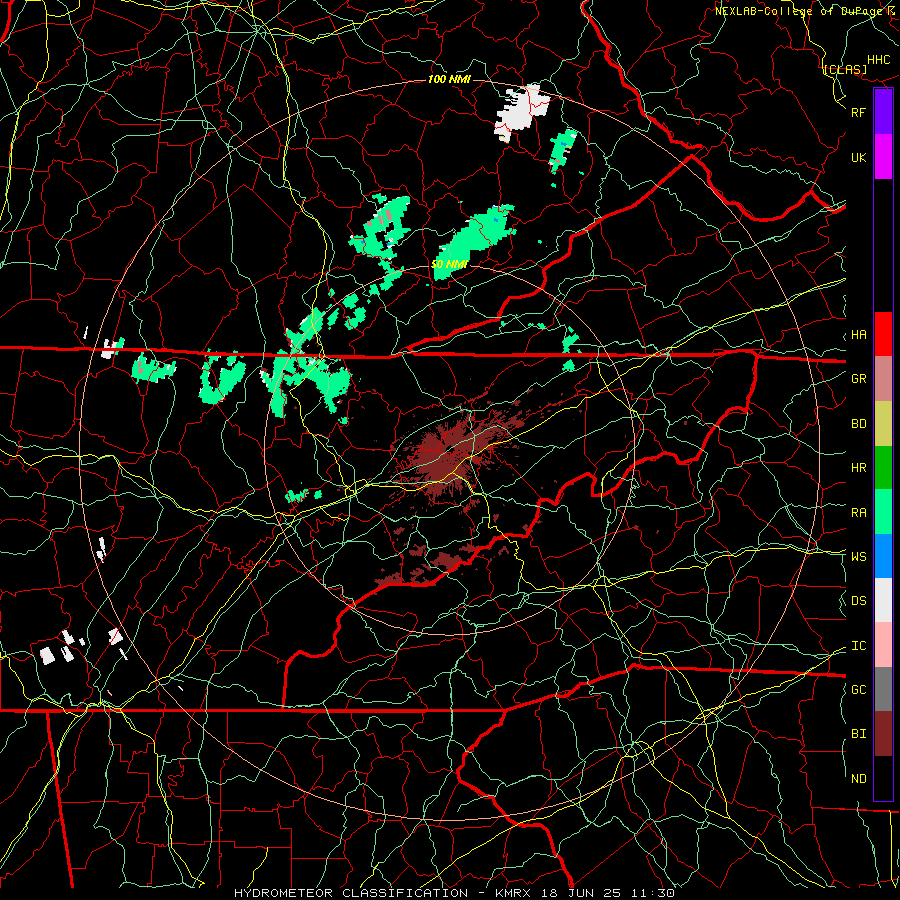Click the white dry snow patch beside 100 NMI label
900x900 pixels.
coord(521,111)
